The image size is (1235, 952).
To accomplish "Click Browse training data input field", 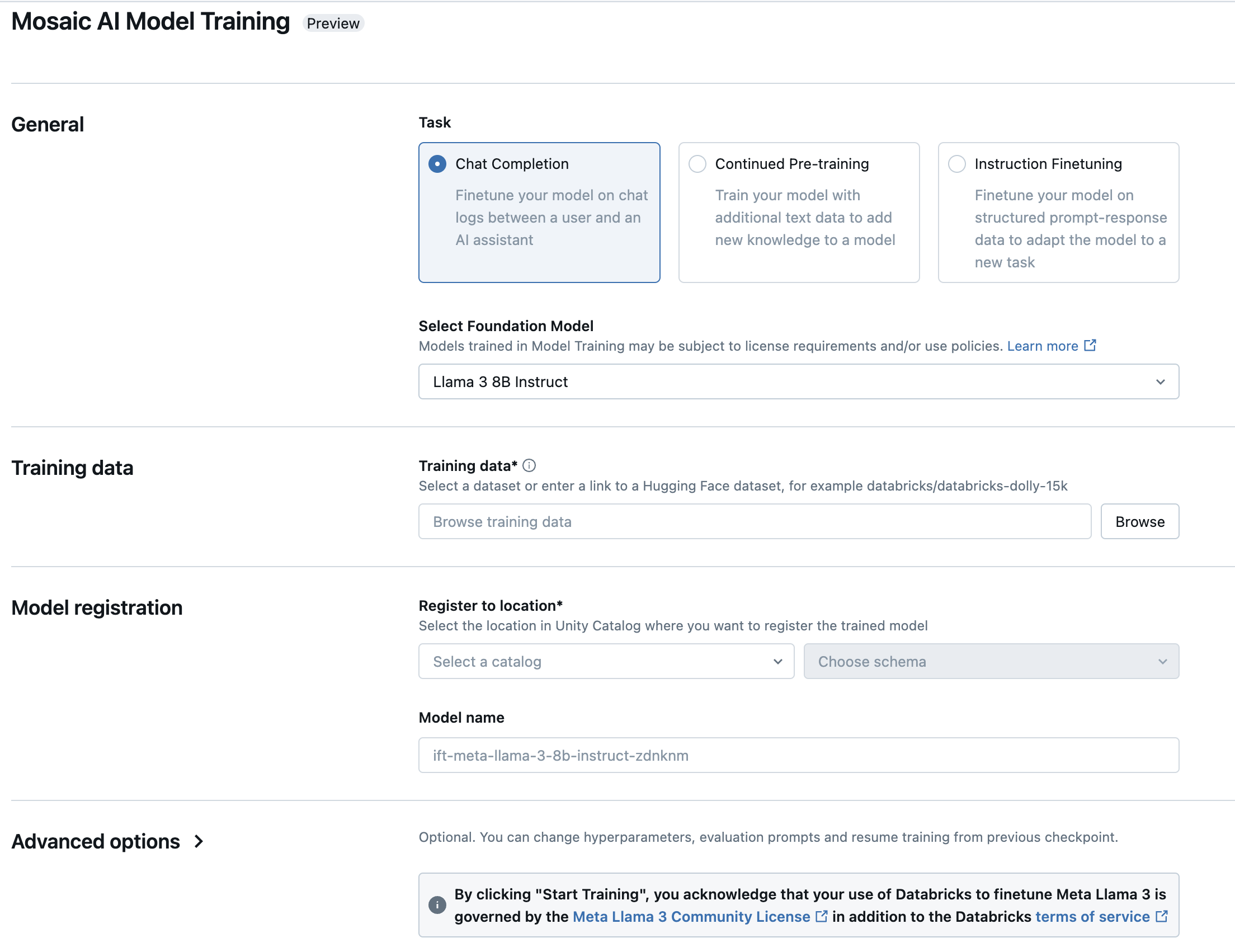I will coord(755,521).
